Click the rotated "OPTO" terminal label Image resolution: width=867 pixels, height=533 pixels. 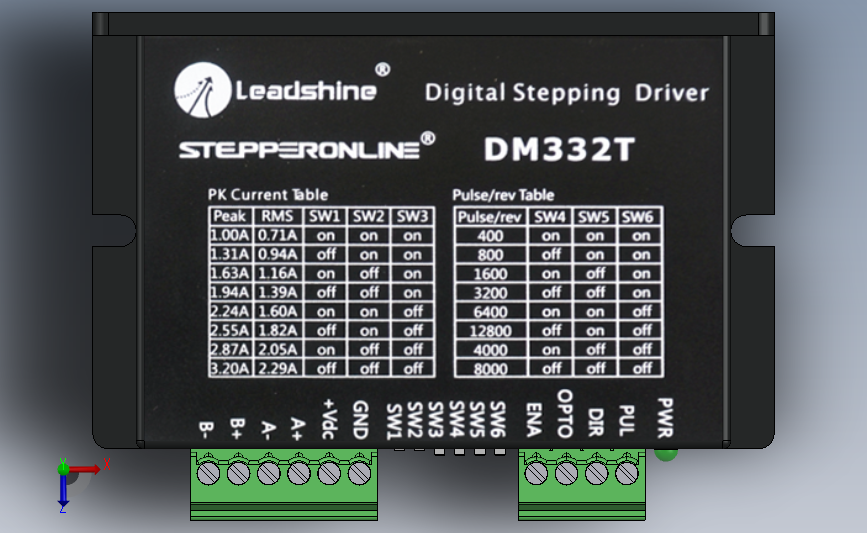click(x=565, y=414)
